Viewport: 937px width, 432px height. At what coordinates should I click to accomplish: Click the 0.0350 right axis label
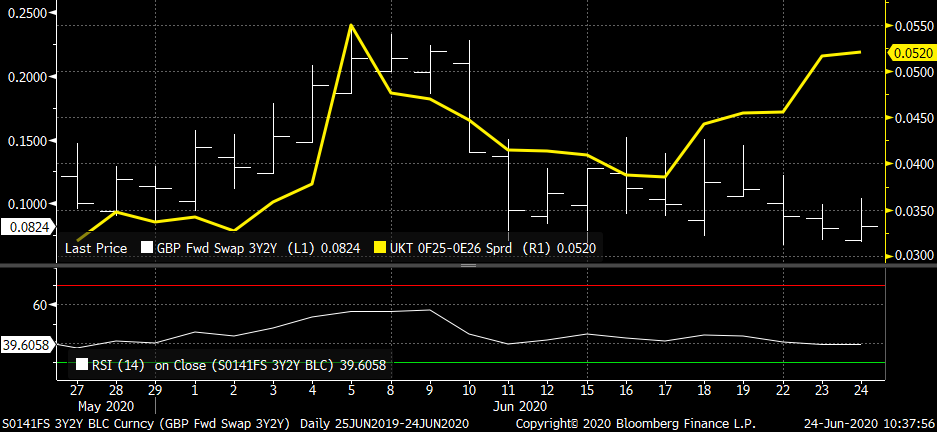913,210
